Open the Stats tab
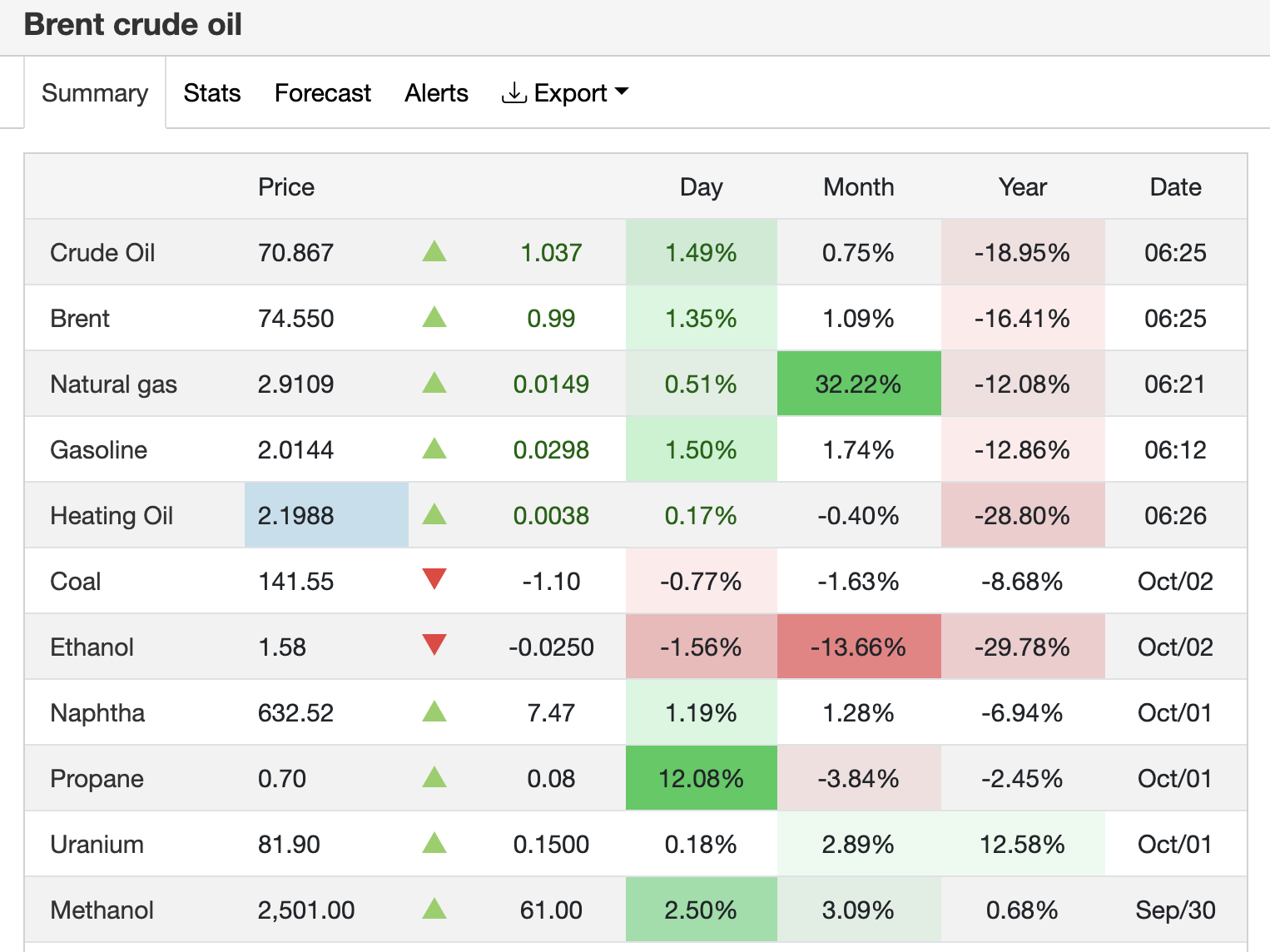This screenshot has height=952, width=1270. (x=212, y=92)
